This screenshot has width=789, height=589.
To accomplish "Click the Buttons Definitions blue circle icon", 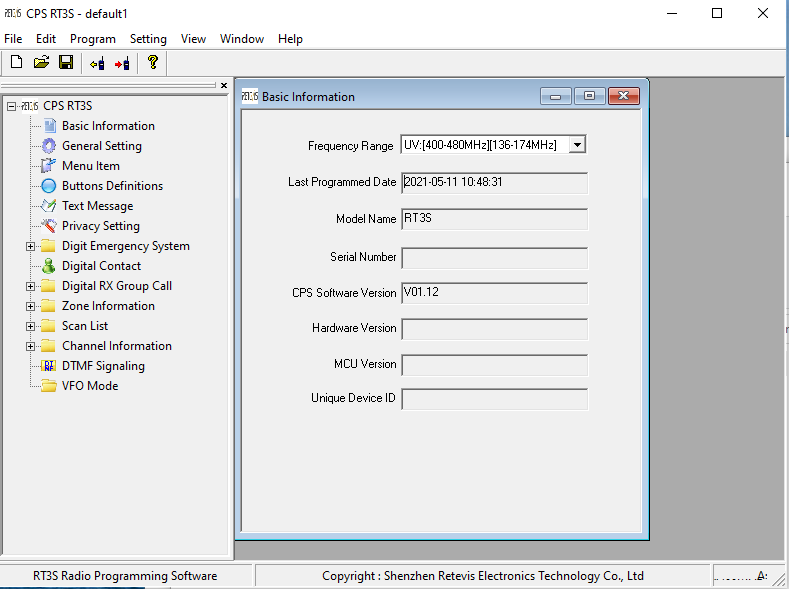I will tap(49, 186).
